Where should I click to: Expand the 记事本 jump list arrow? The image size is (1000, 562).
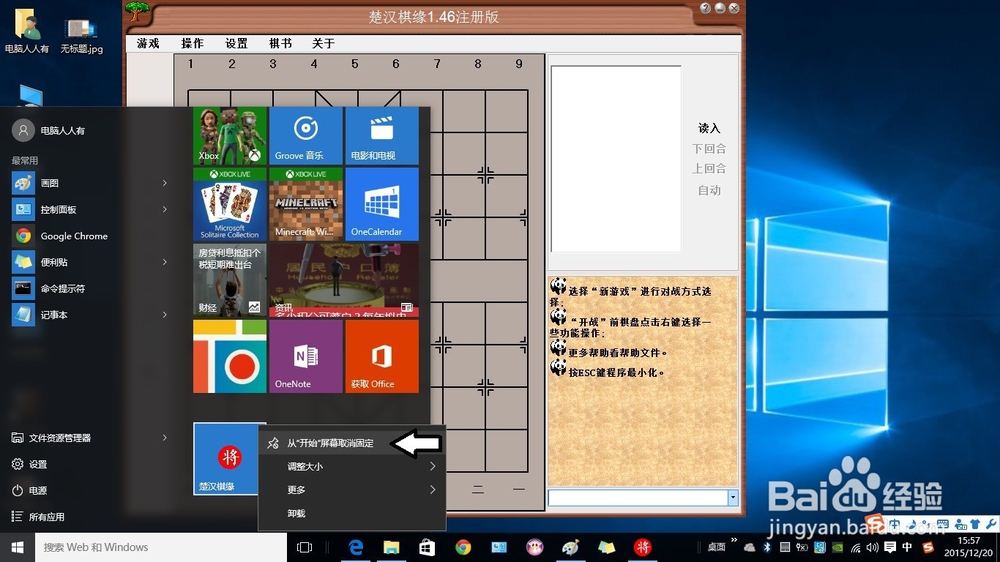(x=165, y=314)
